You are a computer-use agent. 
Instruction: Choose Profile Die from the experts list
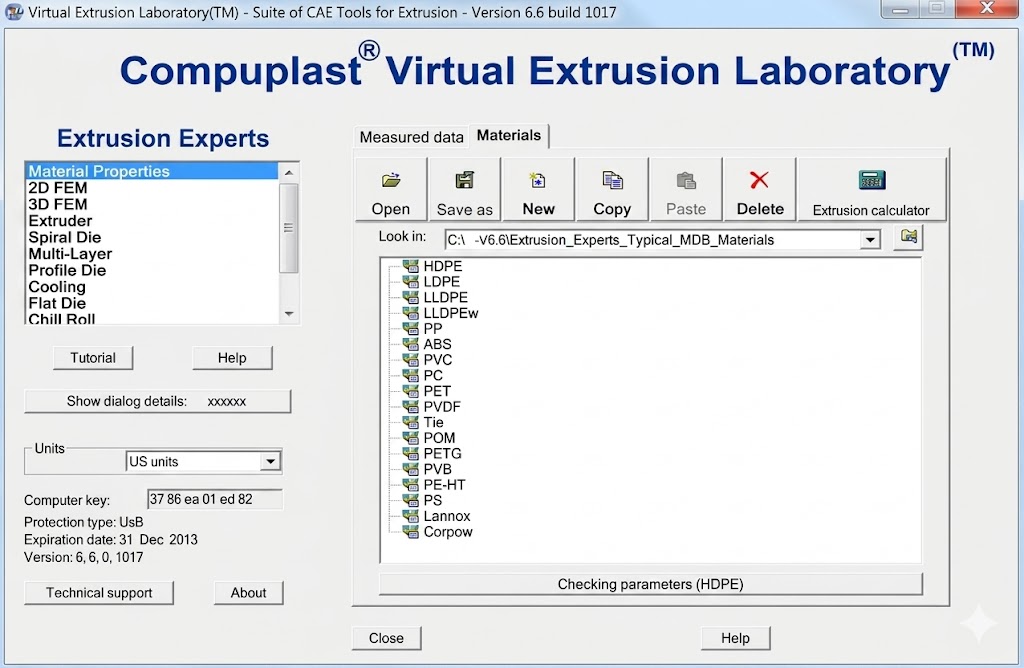[x=152, y=270]
